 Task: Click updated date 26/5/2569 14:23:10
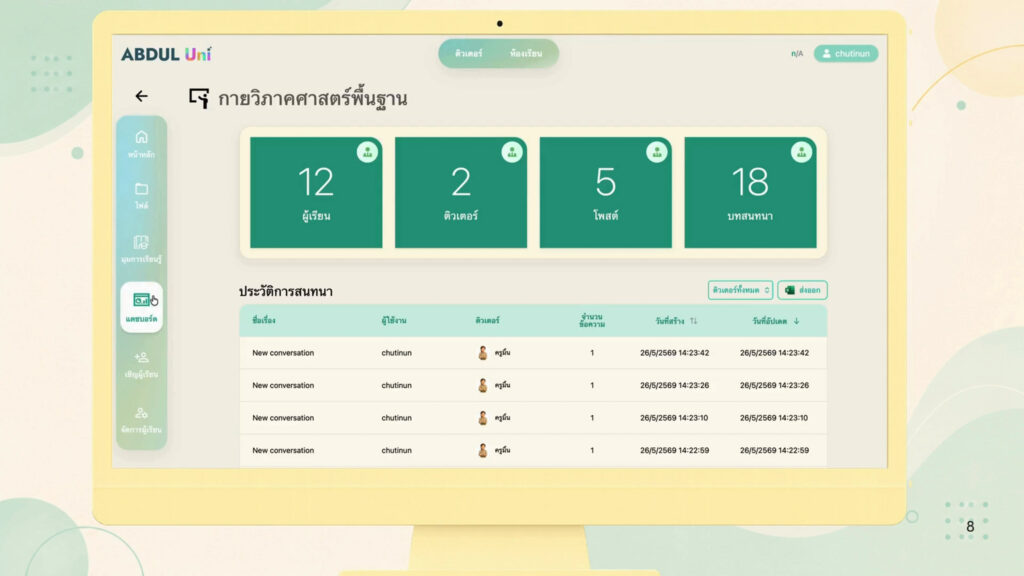point(775,418)
